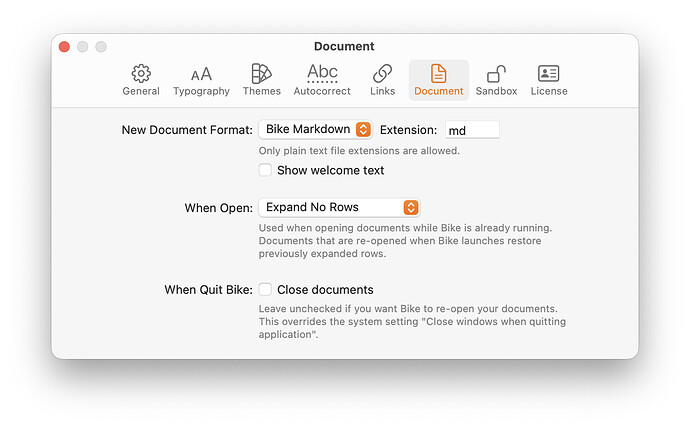This screenshot has width=690, height=427.
Task: Expand the Expand No Rows dropdown
Action: coord(338,207)
